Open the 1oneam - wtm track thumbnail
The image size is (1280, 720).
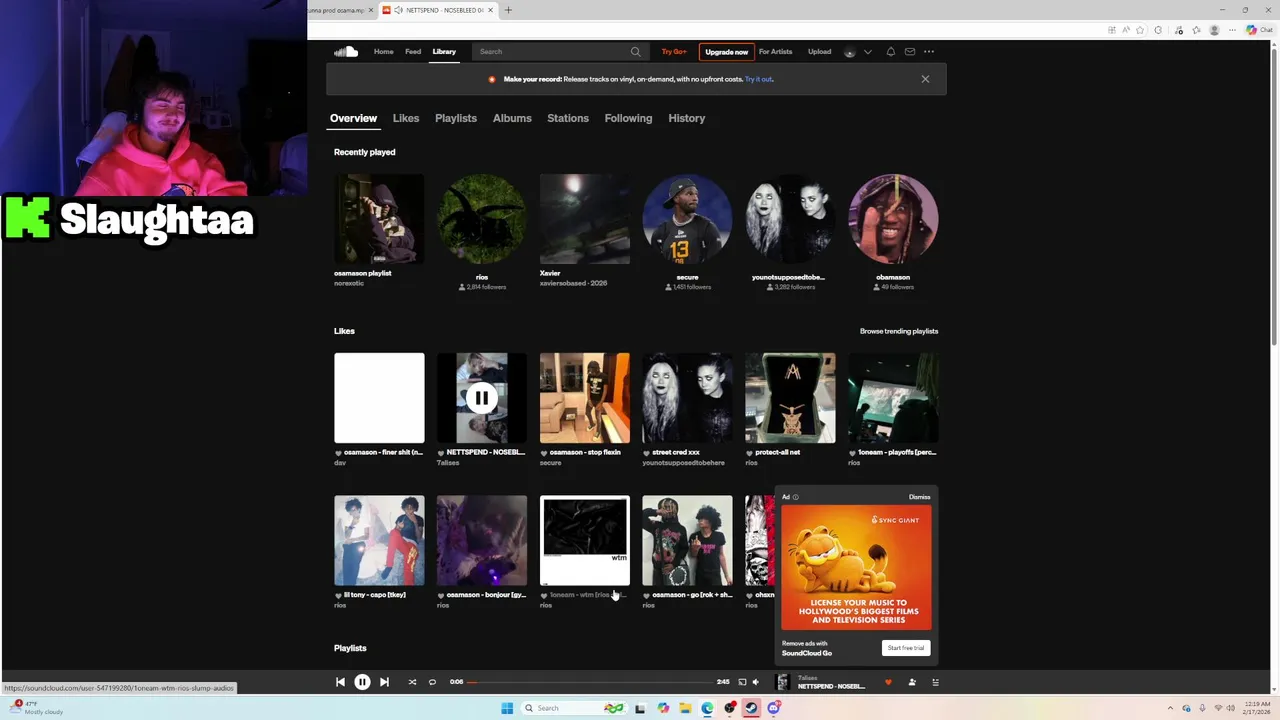click(x=585, y=541)
